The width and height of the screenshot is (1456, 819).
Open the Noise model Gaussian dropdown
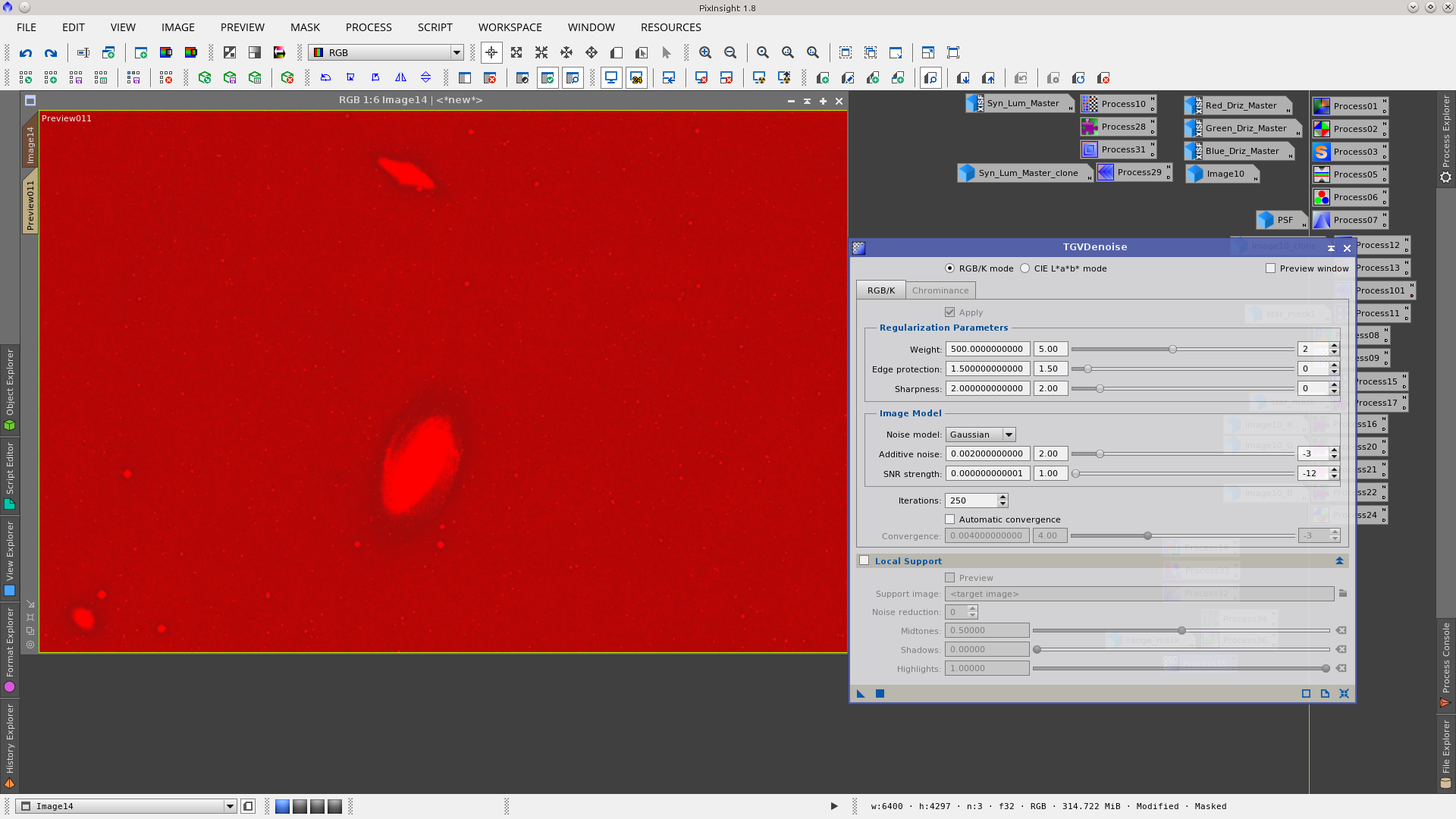[x=980, y=435]
